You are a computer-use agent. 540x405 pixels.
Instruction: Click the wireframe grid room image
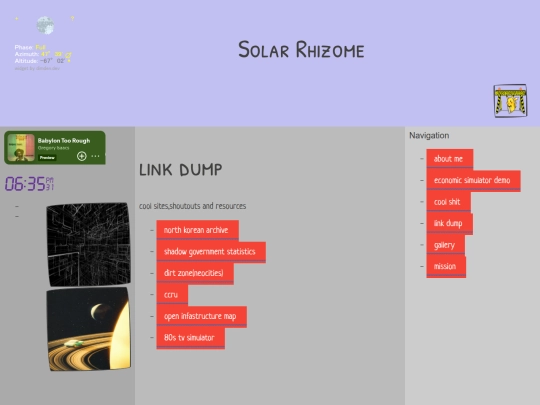(89, 244)
